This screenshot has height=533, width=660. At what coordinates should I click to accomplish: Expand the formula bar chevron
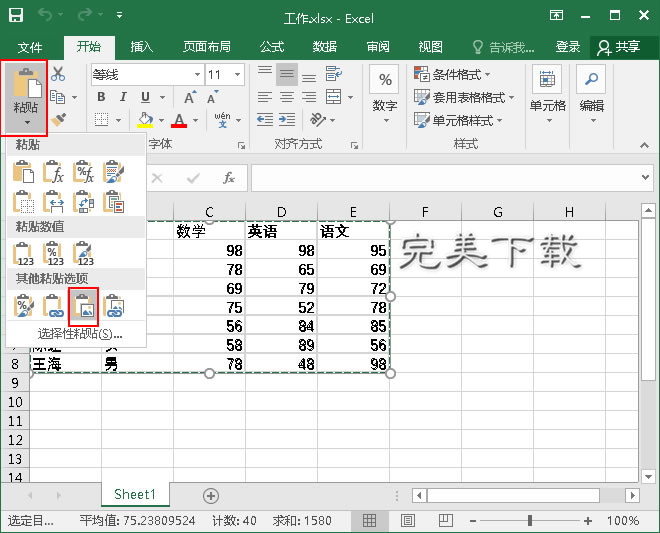click(x=645, y=177)
